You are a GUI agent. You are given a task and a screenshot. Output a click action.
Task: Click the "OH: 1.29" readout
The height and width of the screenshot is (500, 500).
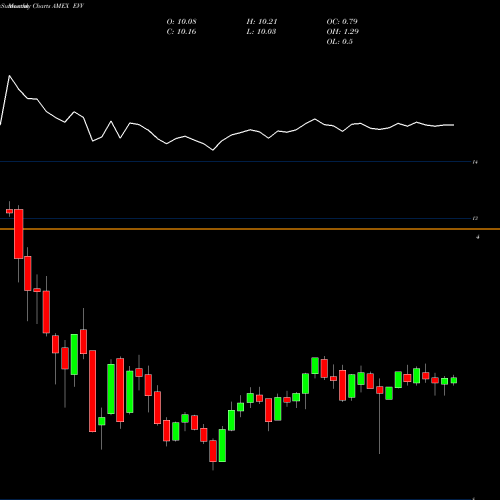tap(342, 32)
